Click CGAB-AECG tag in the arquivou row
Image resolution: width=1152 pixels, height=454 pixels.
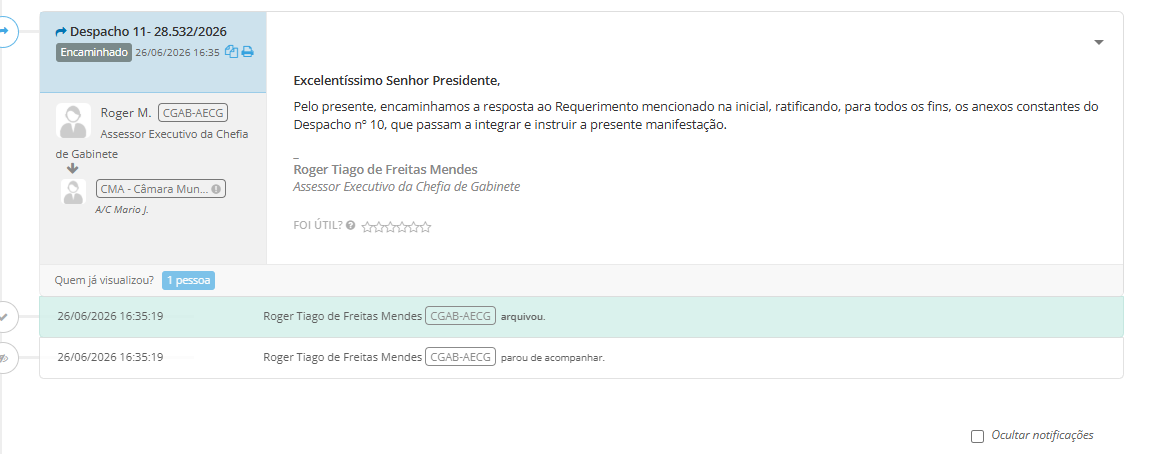(x=461, y=316)
